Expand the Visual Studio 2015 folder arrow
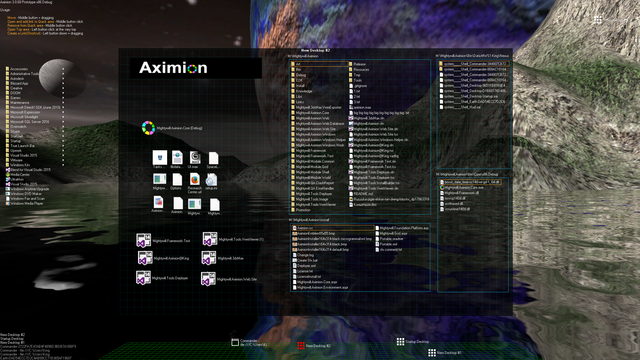 [x=63, y=155]
